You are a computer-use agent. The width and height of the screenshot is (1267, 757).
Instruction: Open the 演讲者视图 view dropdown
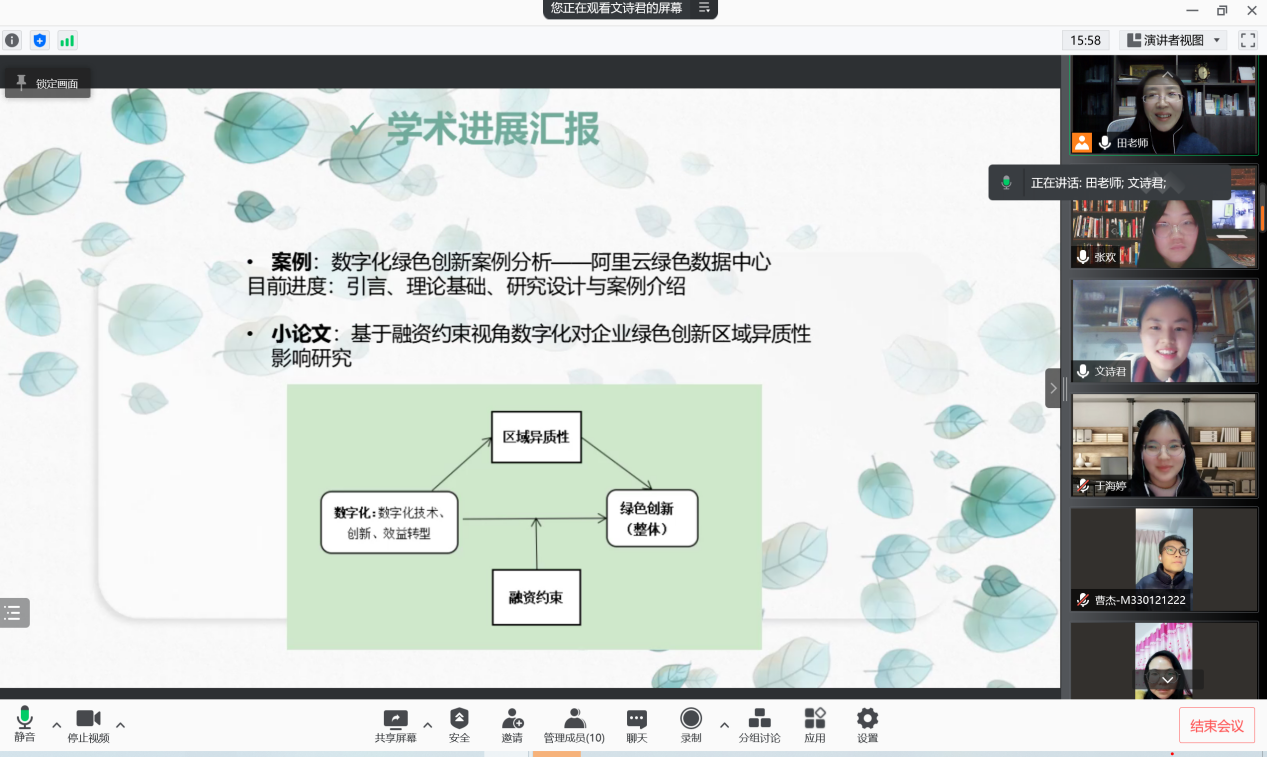point(1173,40)
